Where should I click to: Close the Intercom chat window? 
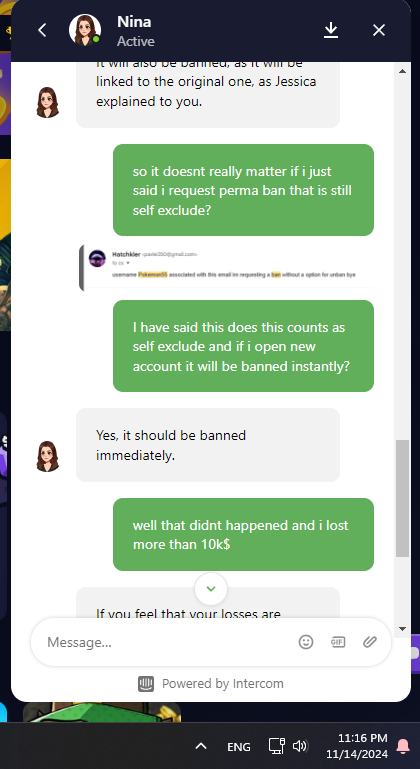(379, 30)
